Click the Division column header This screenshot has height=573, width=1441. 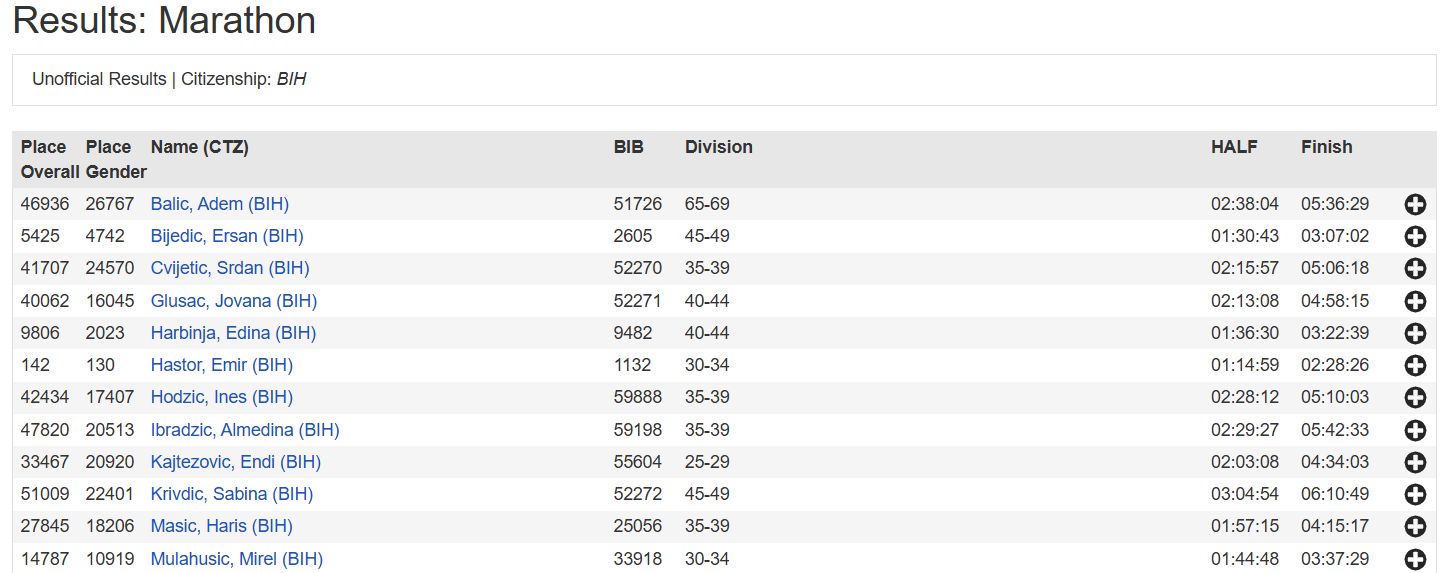718,147
